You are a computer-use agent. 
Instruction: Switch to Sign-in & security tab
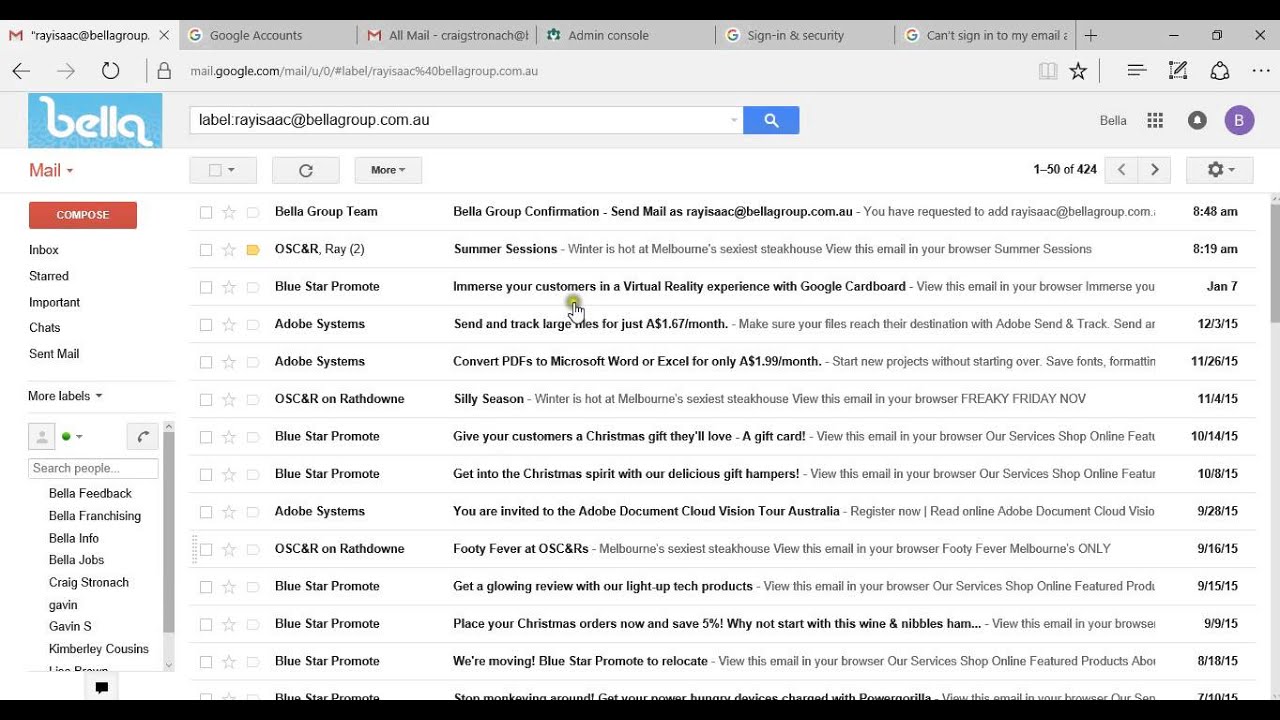pyautogui.click(x=805, y=35)
